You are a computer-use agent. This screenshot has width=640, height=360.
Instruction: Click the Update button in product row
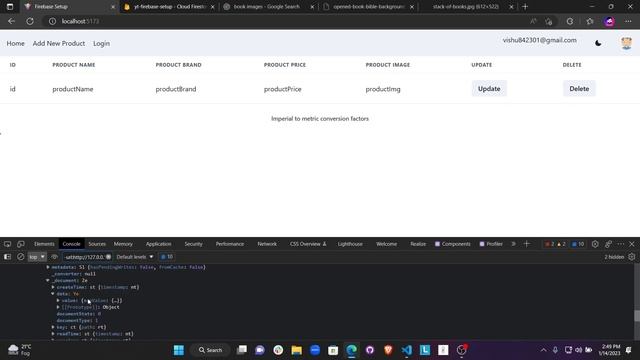(x=489, y=89)
